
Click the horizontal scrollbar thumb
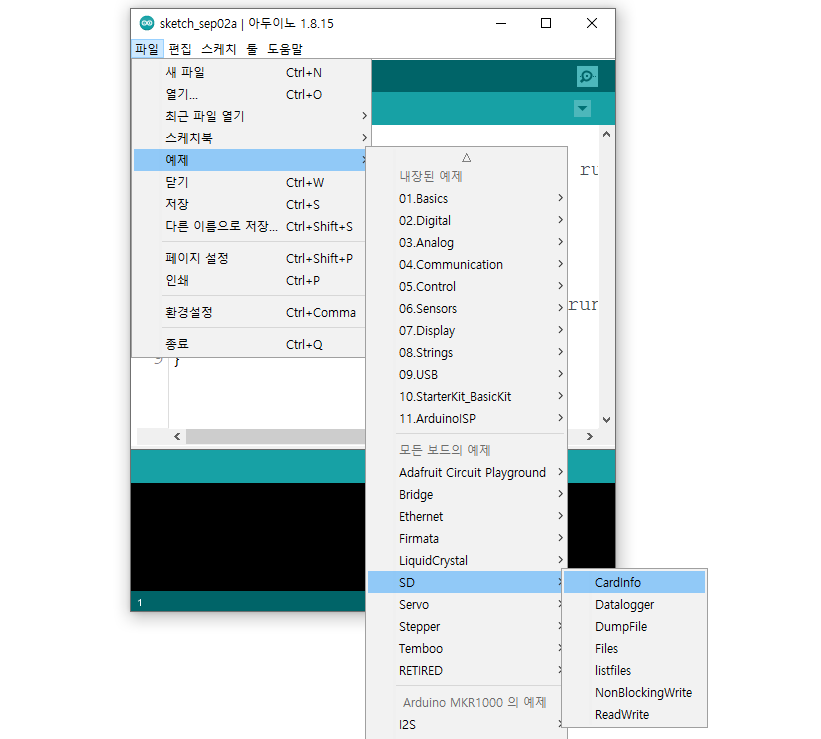click(x=275, y=436)
